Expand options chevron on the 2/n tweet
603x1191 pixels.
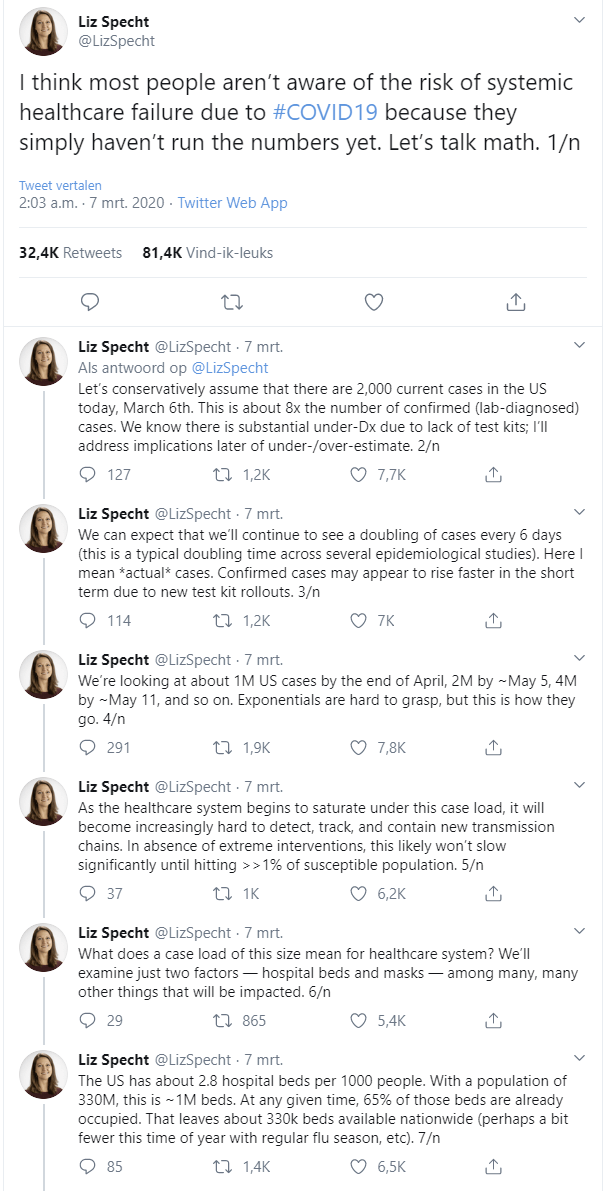pyautogui.click(x=579, y=346)
